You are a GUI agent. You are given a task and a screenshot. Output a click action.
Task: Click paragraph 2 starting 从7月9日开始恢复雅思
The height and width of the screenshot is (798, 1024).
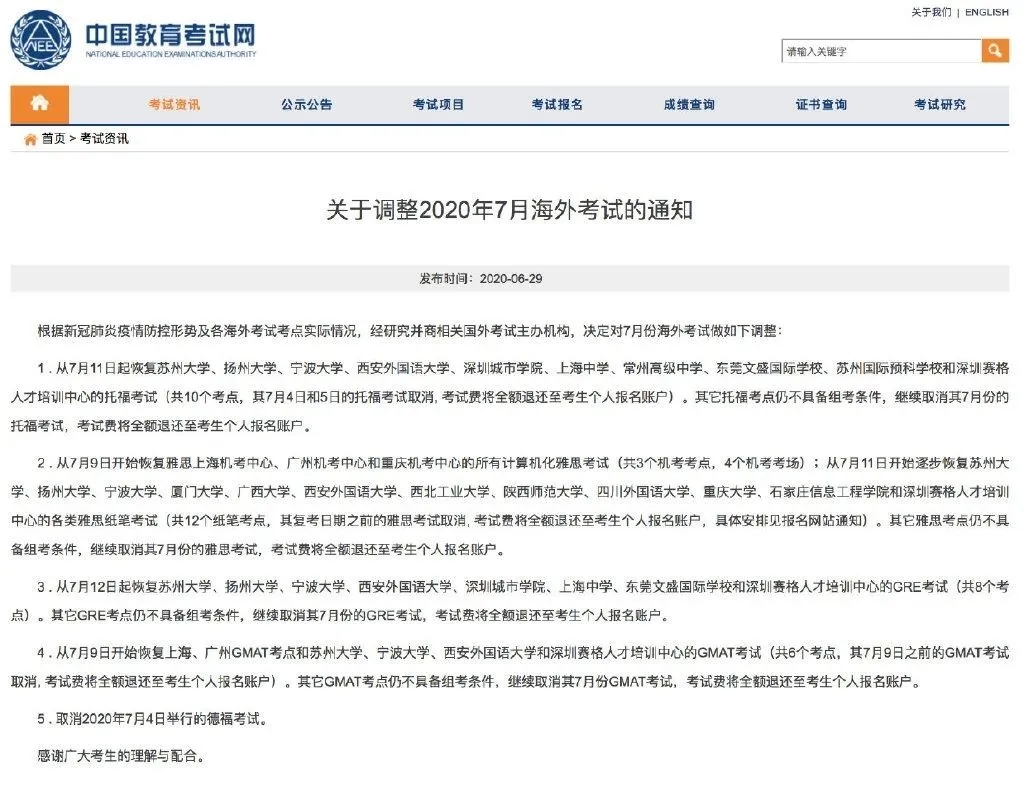click(509, 506)
